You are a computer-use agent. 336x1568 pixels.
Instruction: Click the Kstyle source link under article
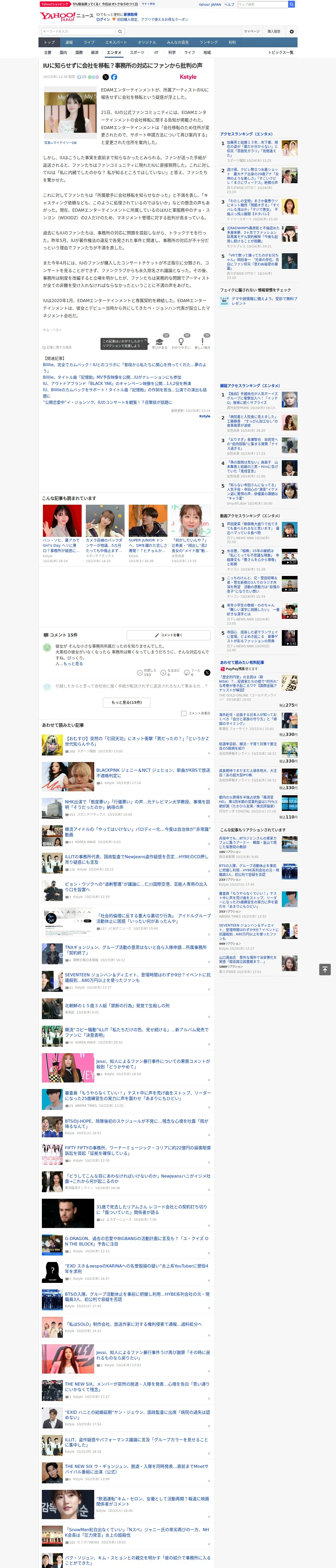(x=205, y=416)
